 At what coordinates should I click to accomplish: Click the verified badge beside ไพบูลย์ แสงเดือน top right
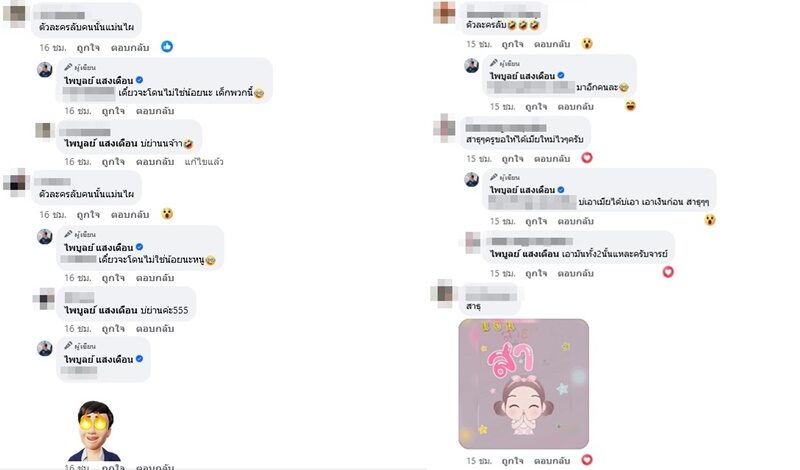click(x=561, y=76)
